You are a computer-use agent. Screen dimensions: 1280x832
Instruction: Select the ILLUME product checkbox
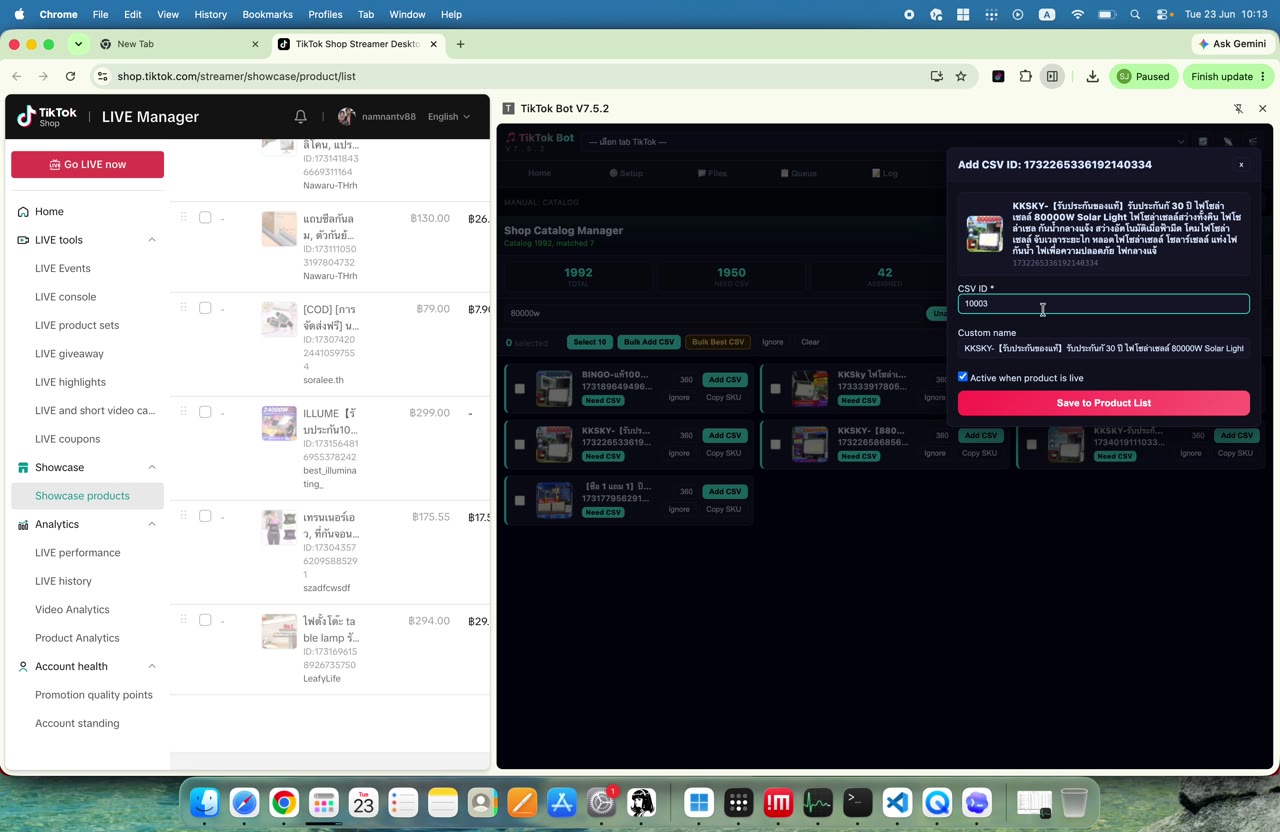(205, 412)
